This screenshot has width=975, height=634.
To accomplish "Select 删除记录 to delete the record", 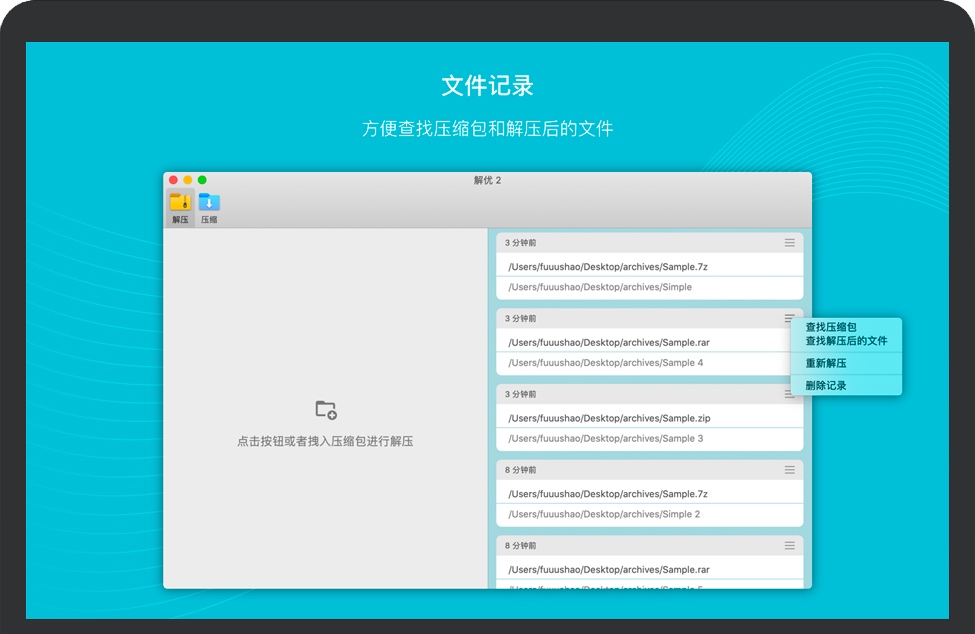I will click(x=826, y=385).
